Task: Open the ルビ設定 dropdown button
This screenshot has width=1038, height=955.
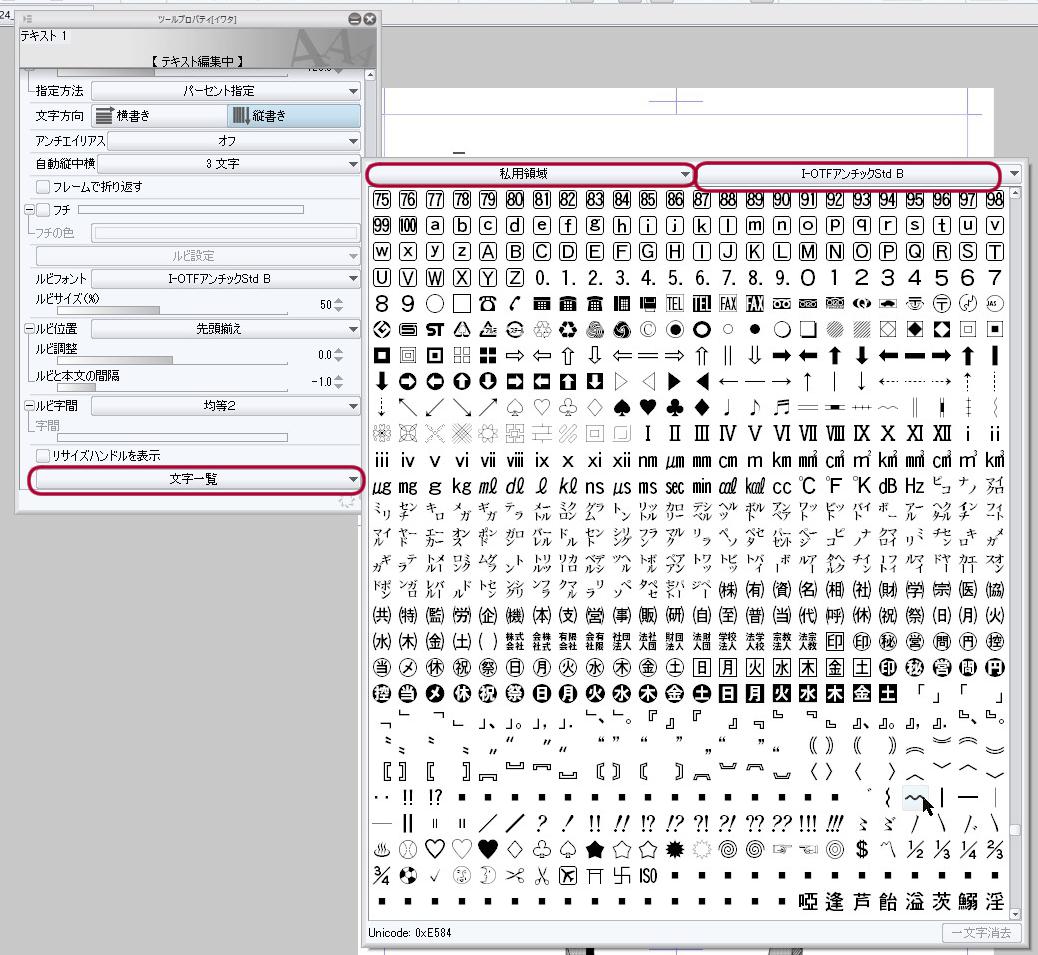Action: [x=198, y=255]
